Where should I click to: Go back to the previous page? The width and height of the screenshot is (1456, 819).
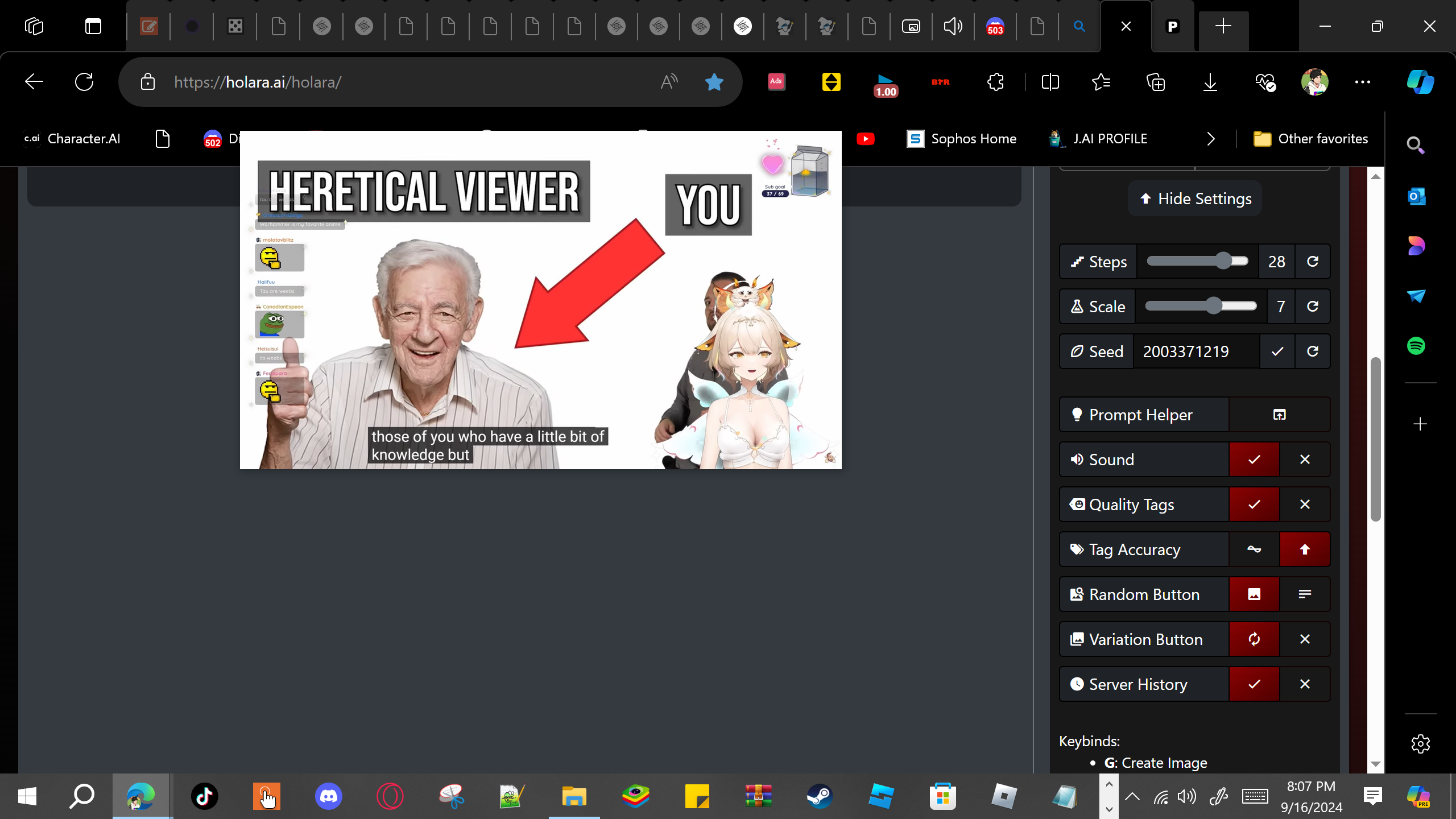[x=34, y=82]
